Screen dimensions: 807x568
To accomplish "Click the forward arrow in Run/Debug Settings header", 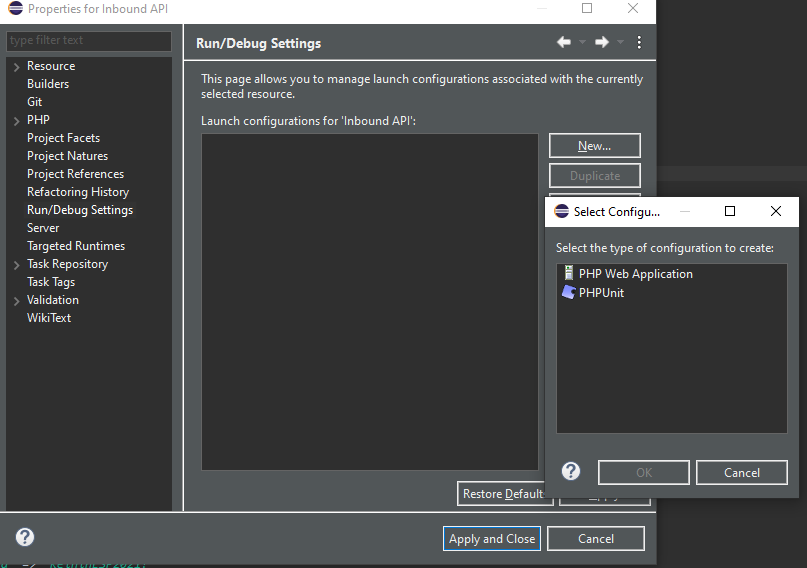I will (x=602, y=42).
